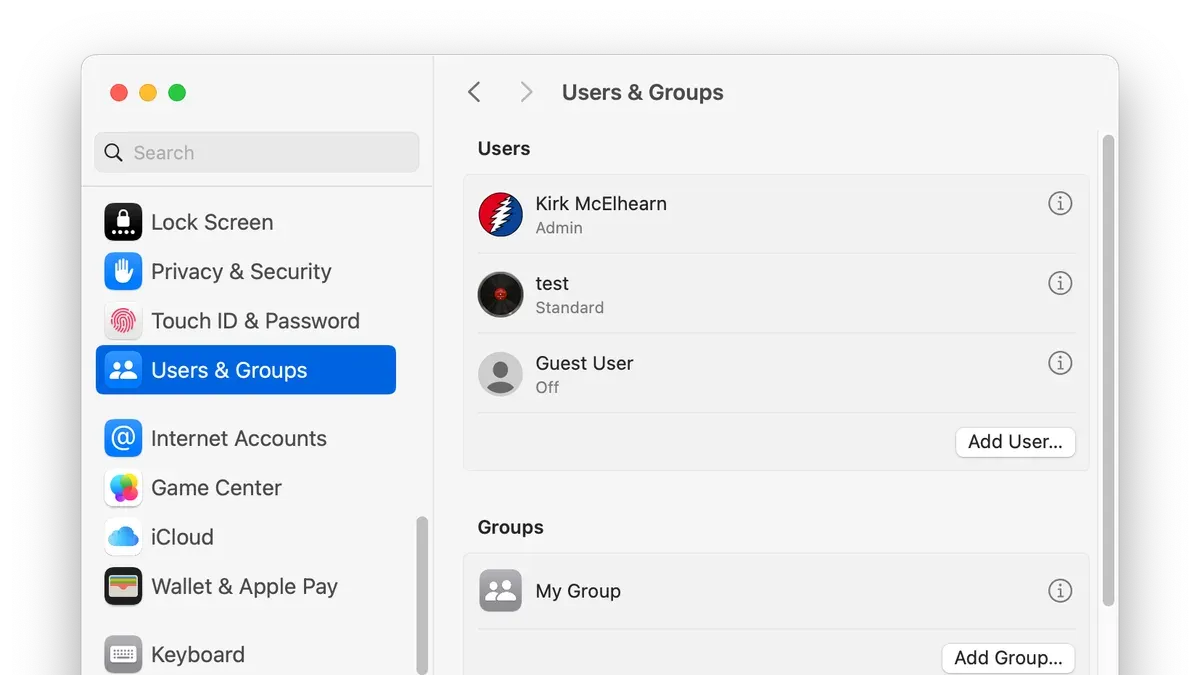The image size is (1200, 675).
Task: Click the Guest User name text
Action: coord(584,363)
